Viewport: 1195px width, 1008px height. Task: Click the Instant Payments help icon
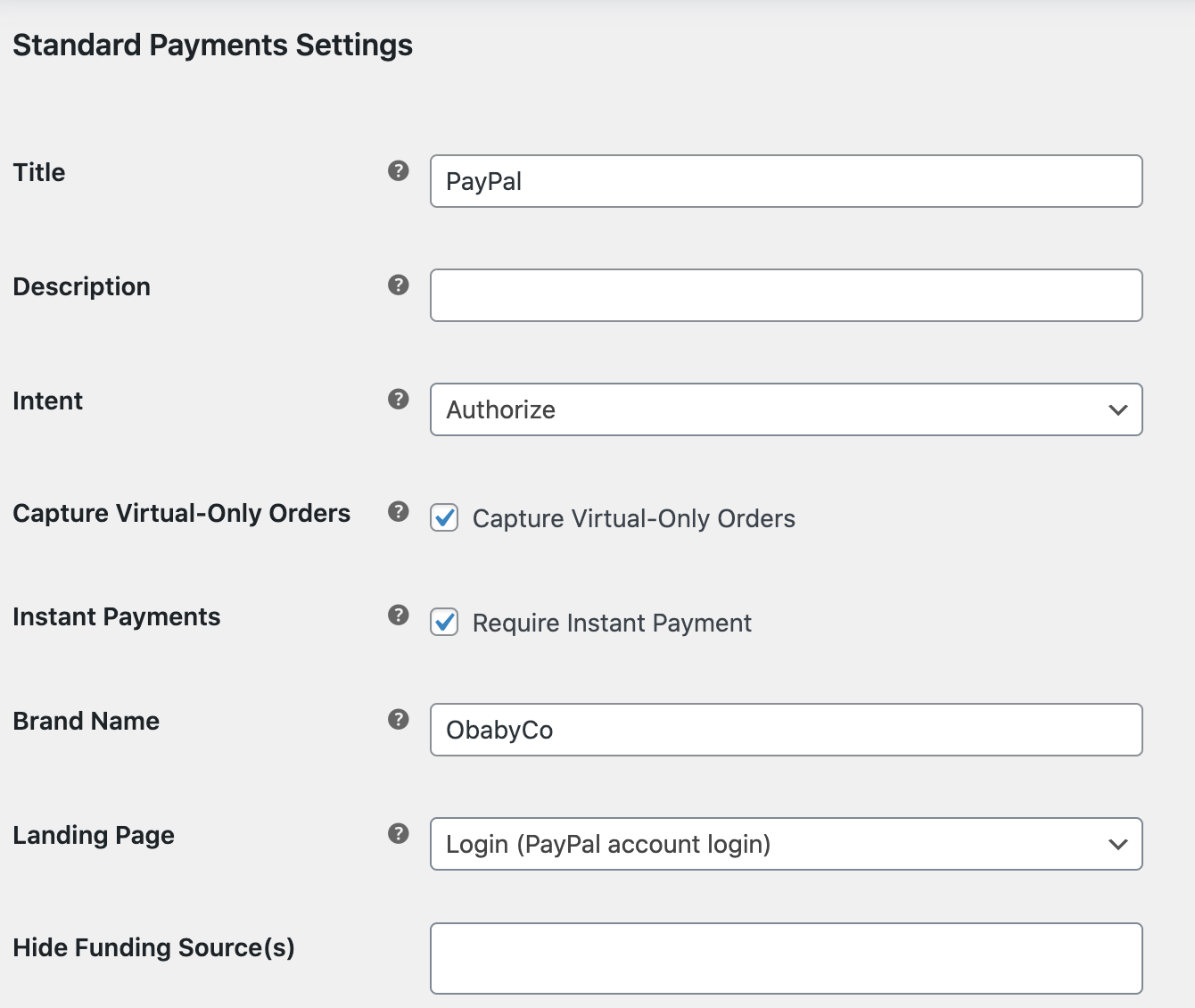tap(399, 614)
